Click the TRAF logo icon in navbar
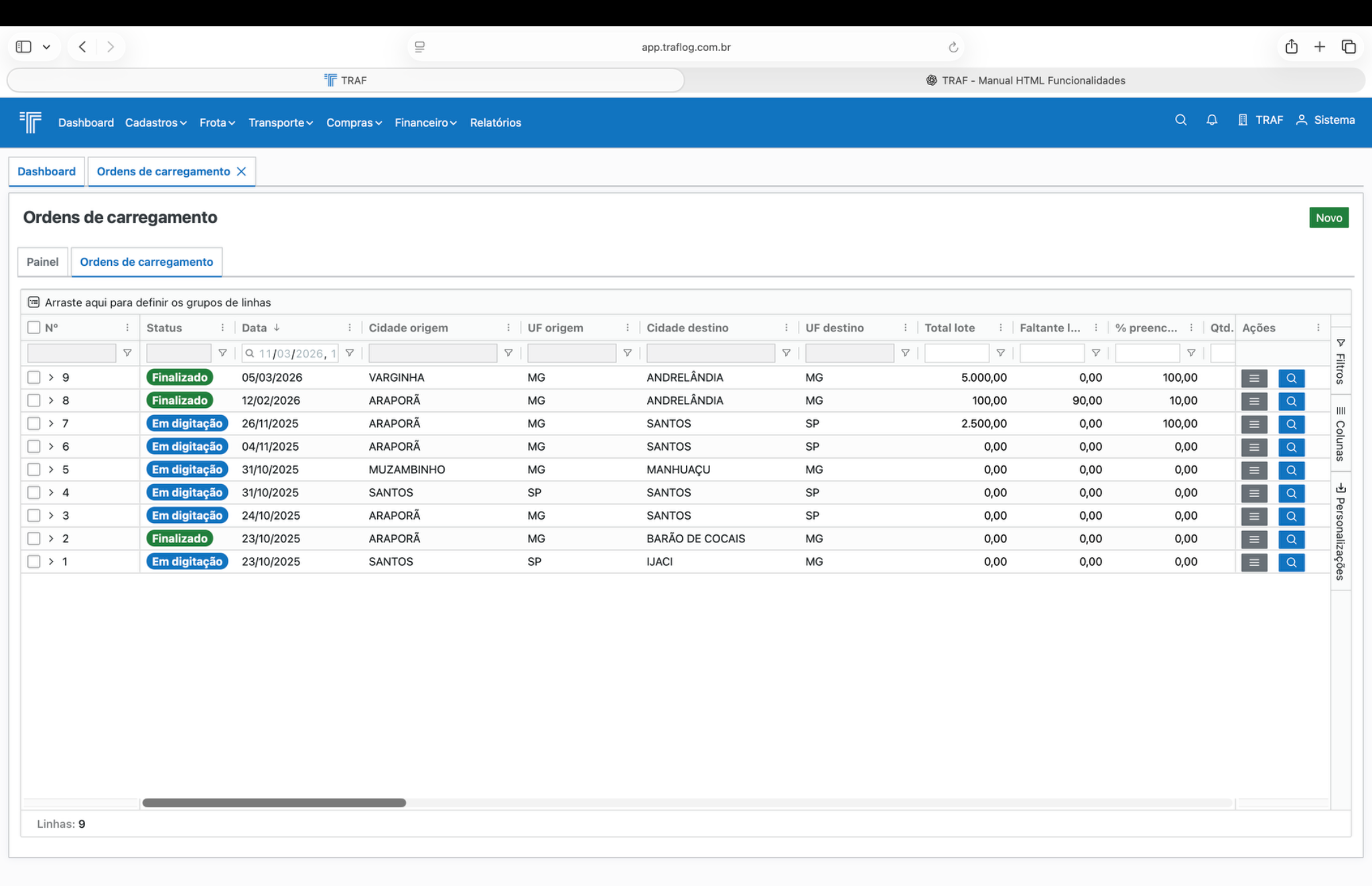 pyautogui.click(x=31, y=122)
